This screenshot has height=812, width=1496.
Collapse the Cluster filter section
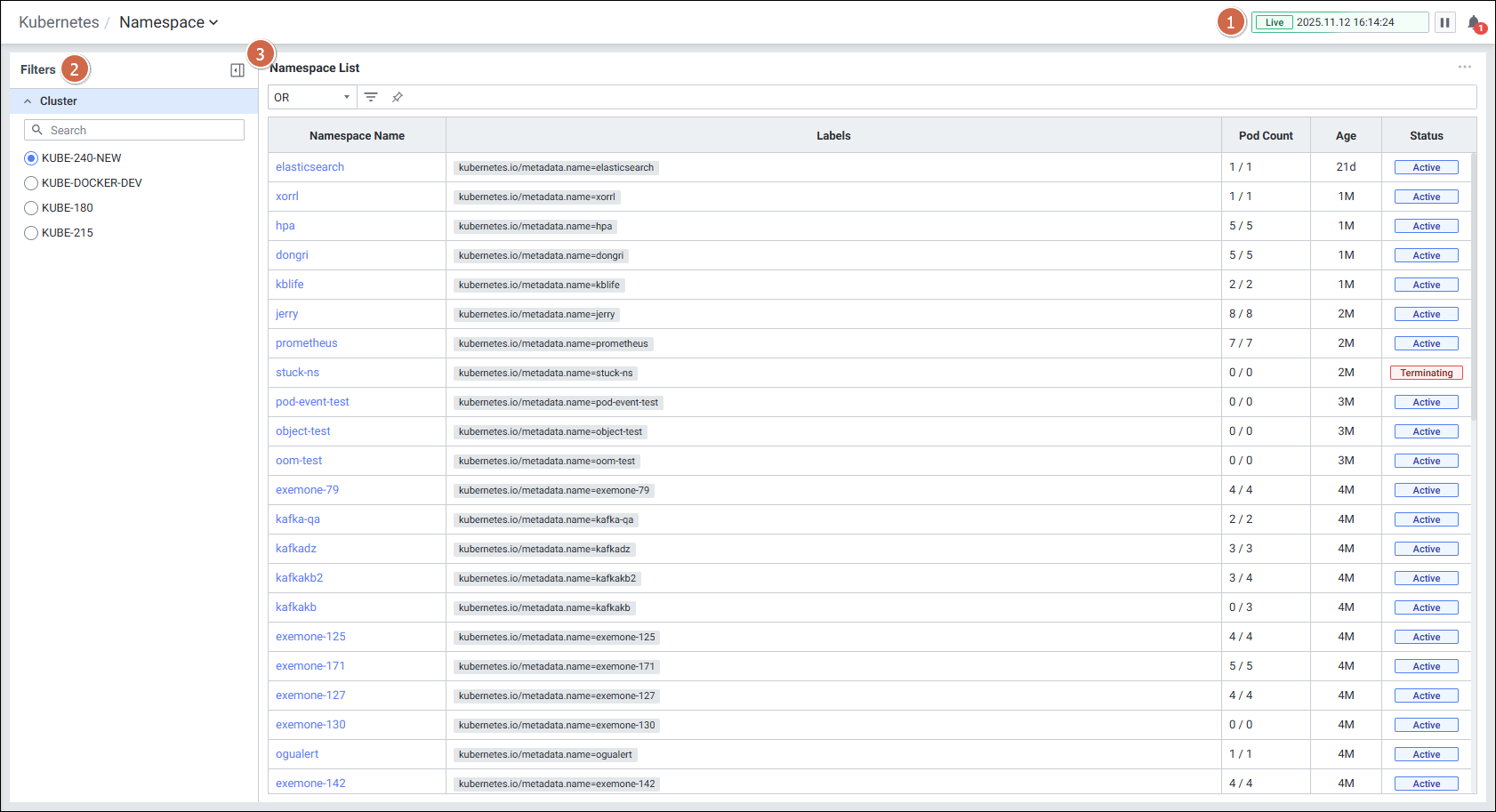(x=28, y=101)
